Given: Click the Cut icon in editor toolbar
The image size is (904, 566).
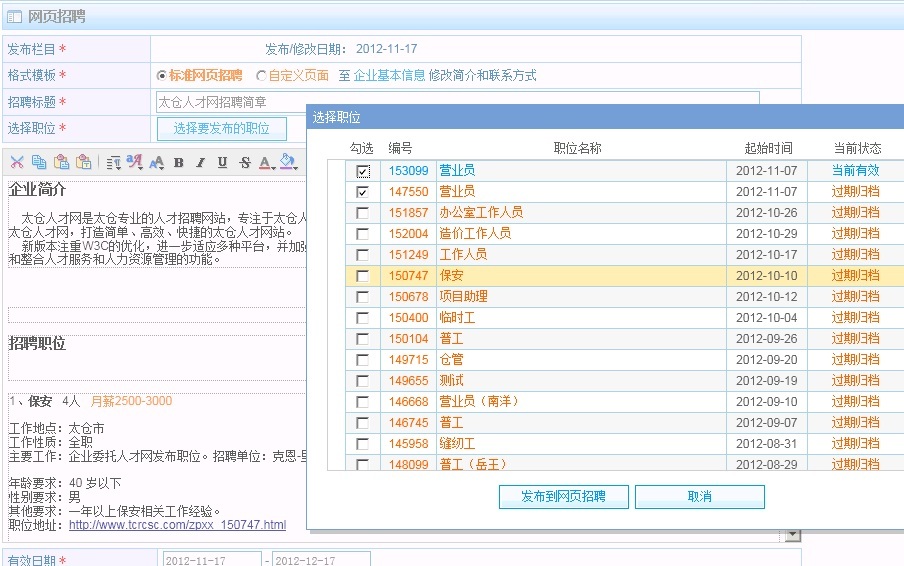Looking at the screenshot, I should coord(17,162).
